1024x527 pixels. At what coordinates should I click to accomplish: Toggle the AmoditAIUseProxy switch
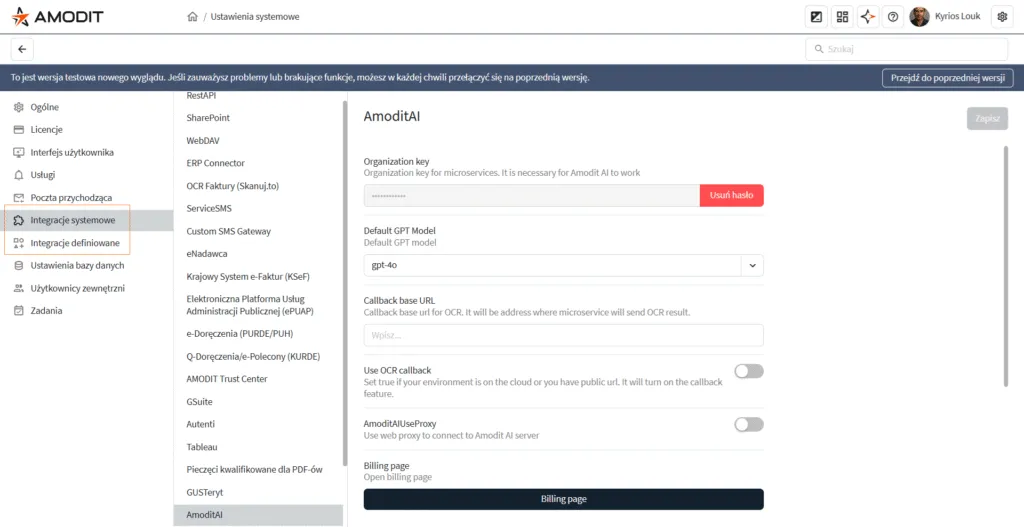coord(749,425)
